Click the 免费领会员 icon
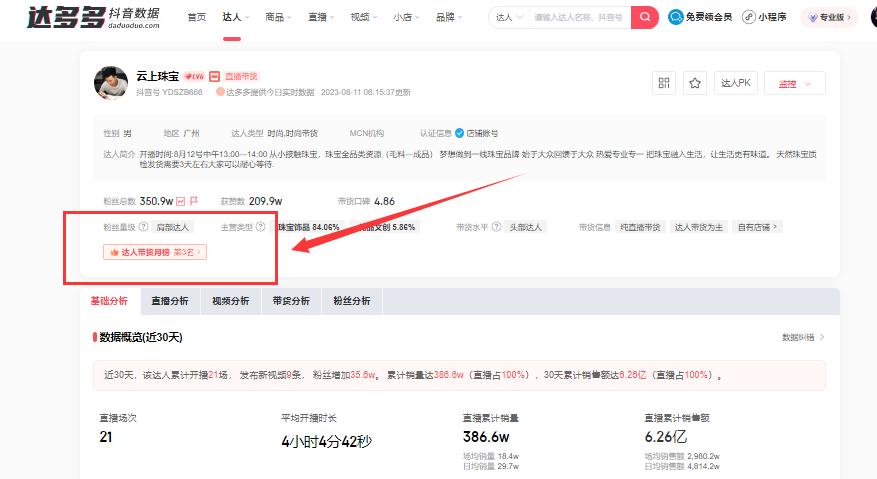 tap(676, 17)
